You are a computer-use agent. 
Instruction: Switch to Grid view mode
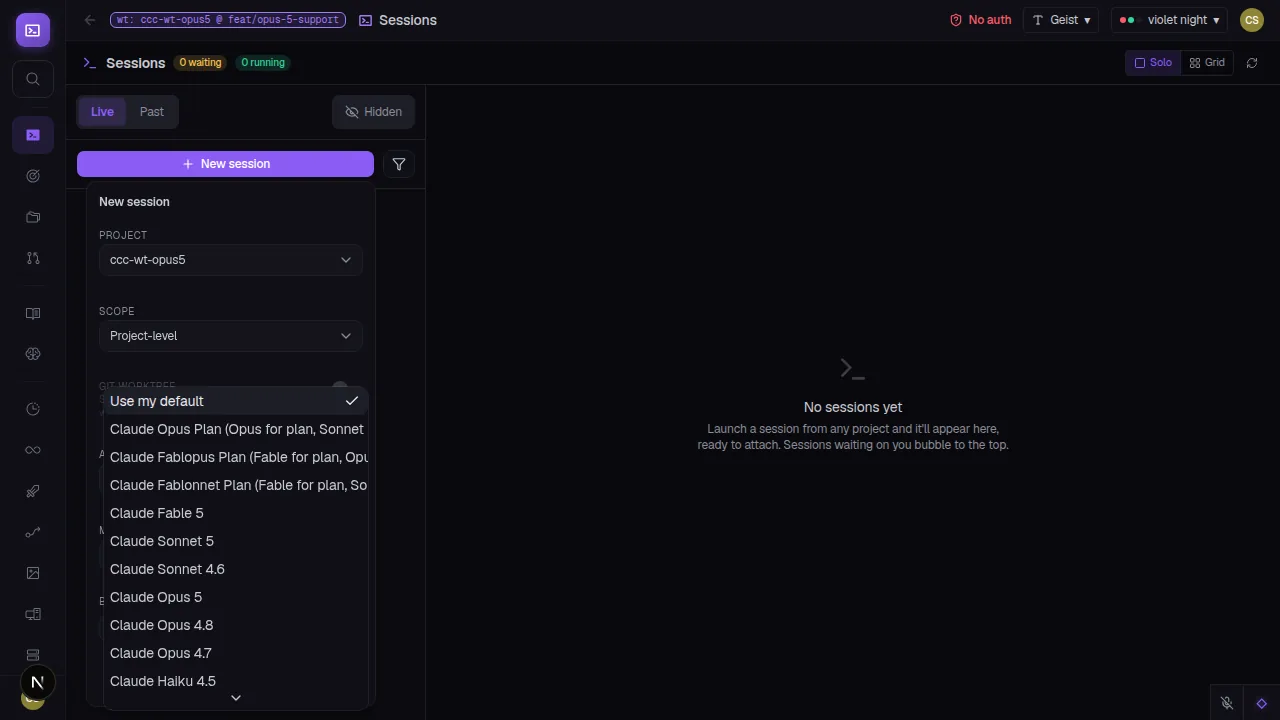1207,63
